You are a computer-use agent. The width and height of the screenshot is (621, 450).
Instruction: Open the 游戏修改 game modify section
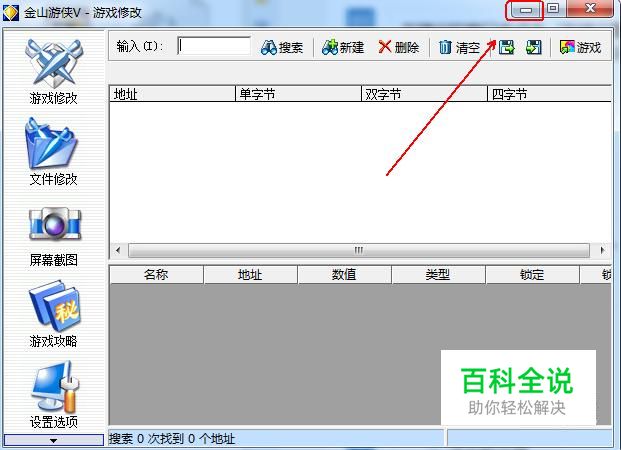pos(53,72)
